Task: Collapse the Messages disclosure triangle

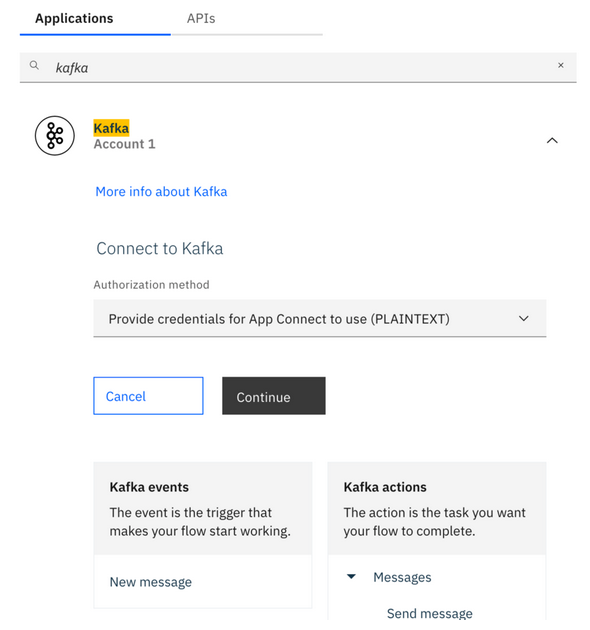Action: [351, 577]
